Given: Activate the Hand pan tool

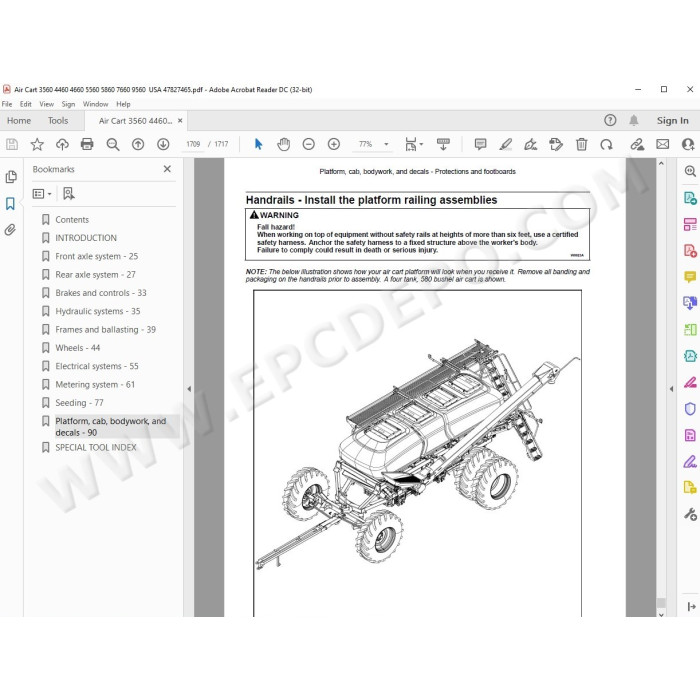Looking at the screenshot, I should tap(283, 144).
